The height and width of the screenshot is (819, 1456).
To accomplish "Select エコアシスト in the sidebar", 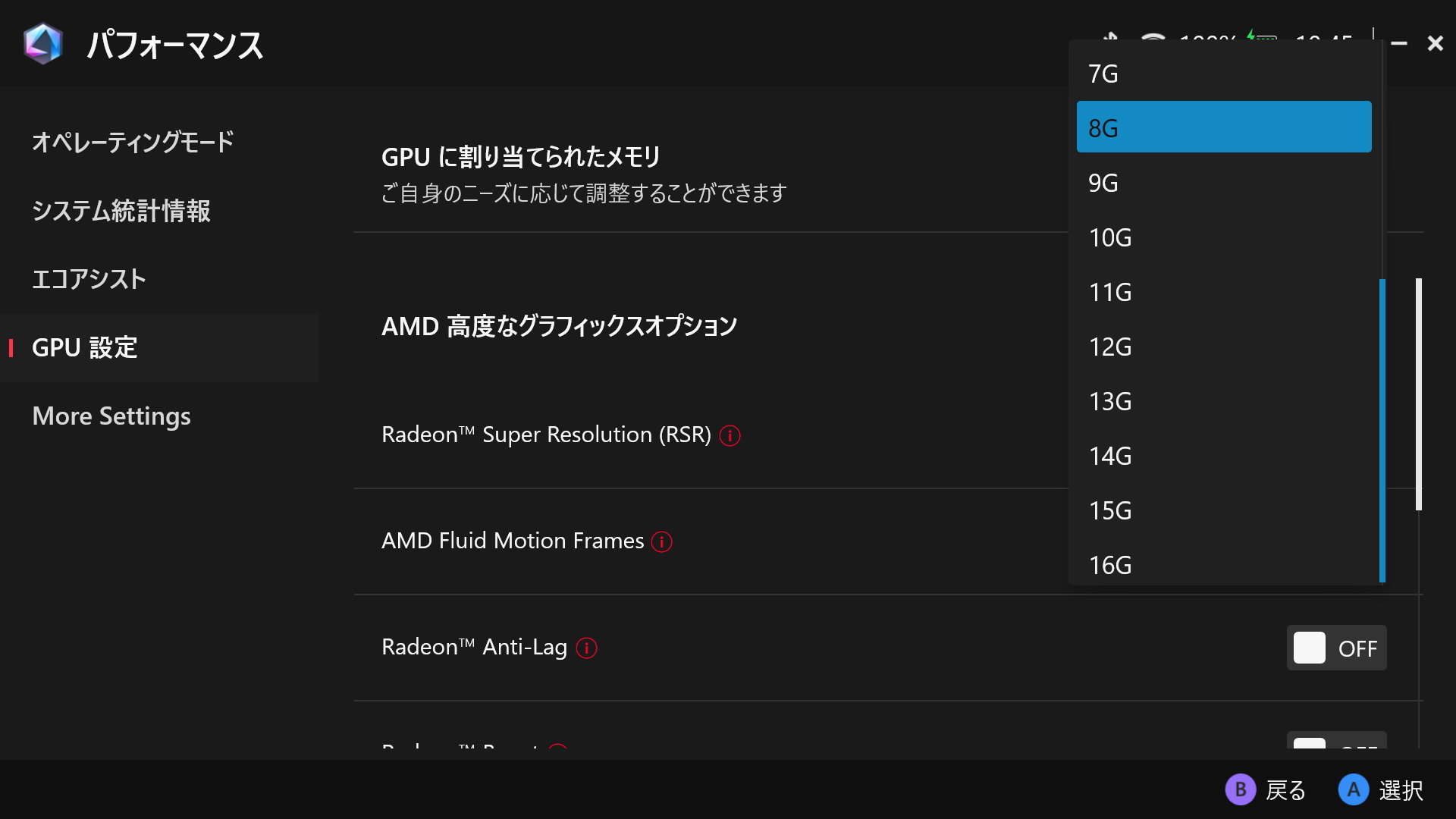I will pyautogui.click(x=89, y=279).
